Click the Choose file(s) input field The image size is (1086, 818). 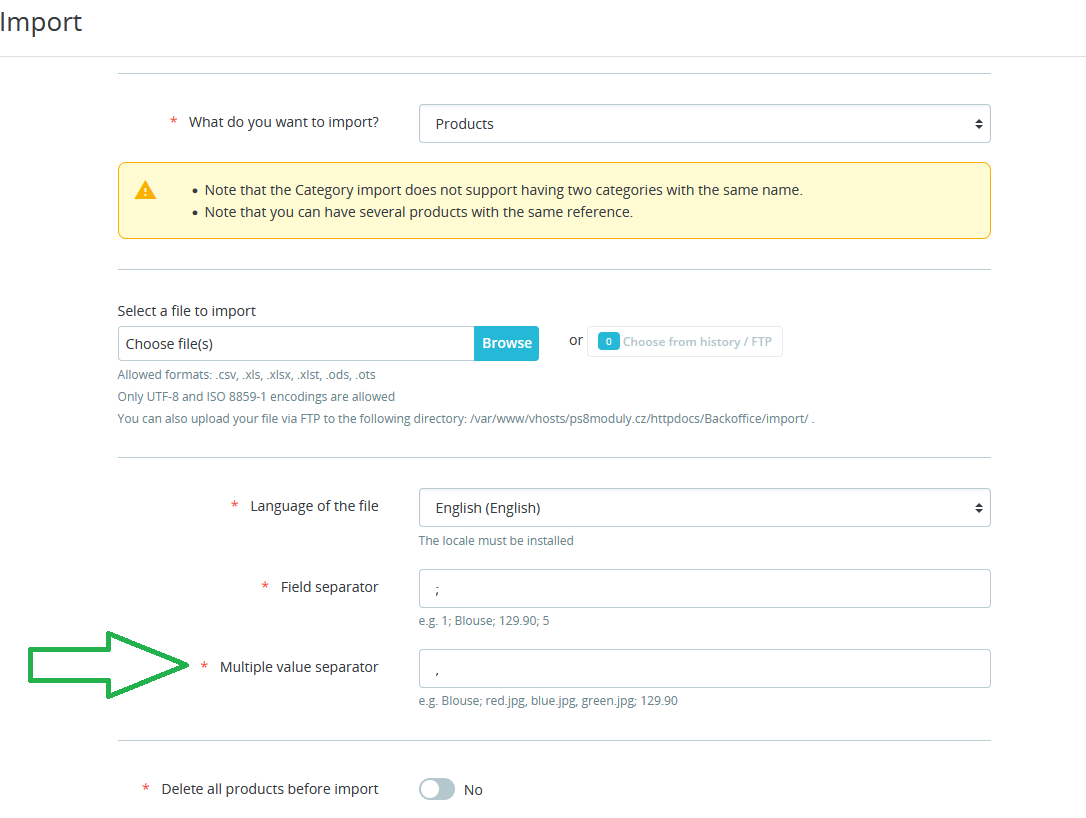point(296,344)
